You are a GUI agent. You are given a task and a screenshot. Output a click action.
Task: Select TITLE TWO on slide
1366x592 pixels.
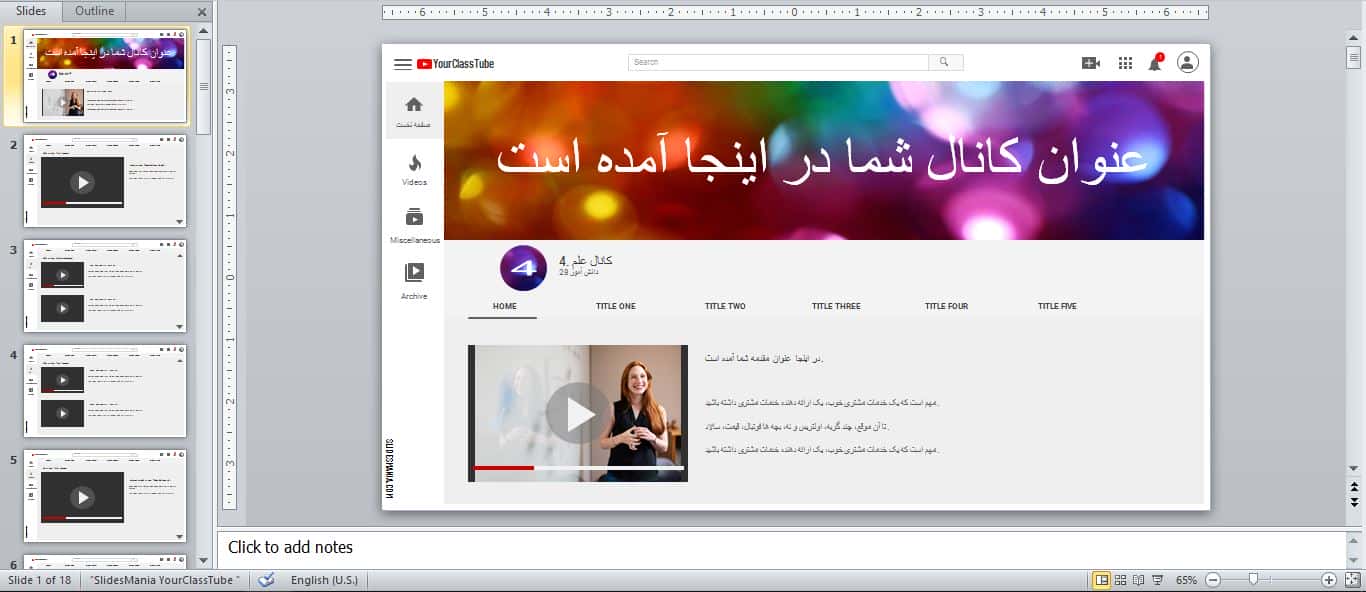click(x=725, y=306)
